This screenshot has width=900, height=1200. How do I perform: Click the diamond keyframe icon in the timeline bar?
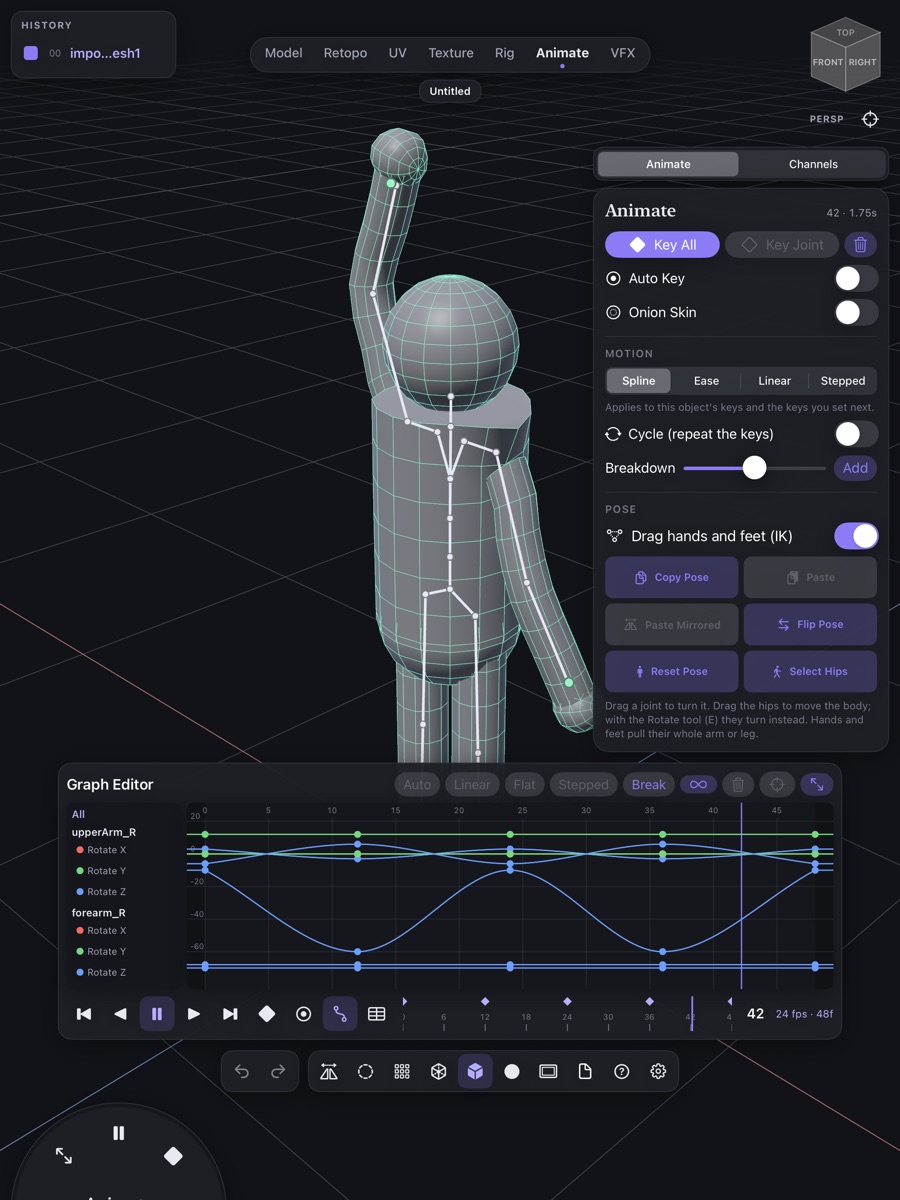pos(267,1014)
